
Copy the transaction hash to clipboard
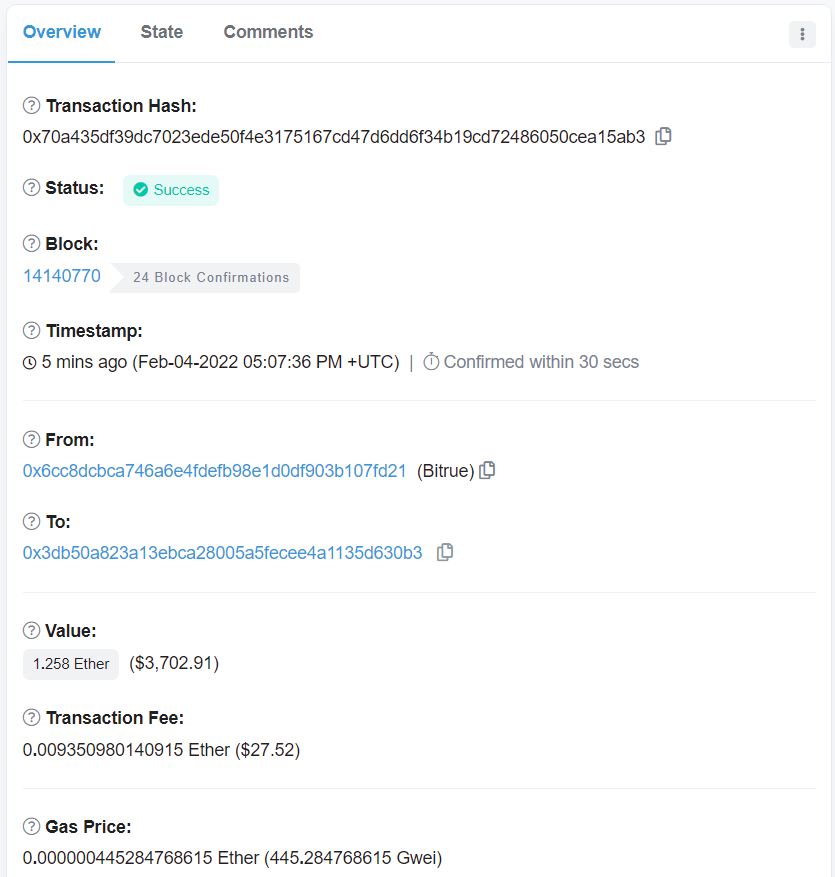tap(663, 136)
